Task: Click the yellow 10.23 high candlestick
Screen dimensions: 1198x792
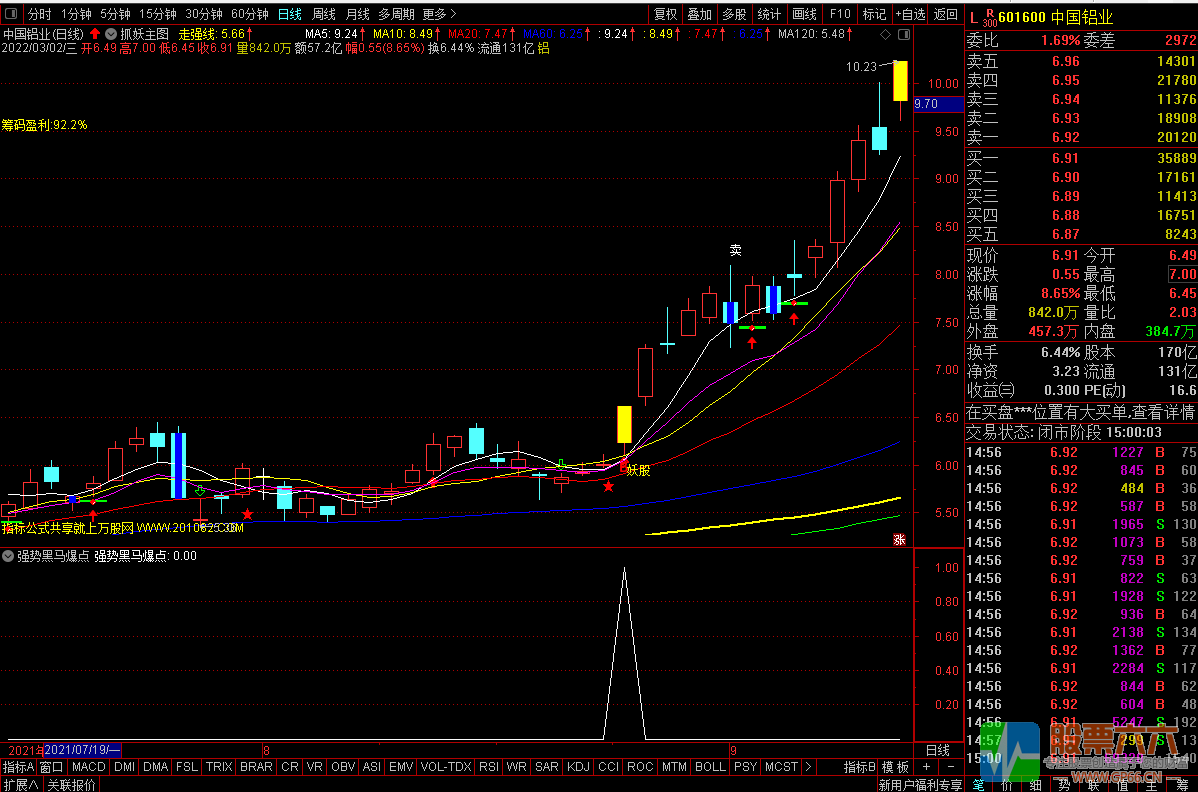Action: [x=900, y=81]
